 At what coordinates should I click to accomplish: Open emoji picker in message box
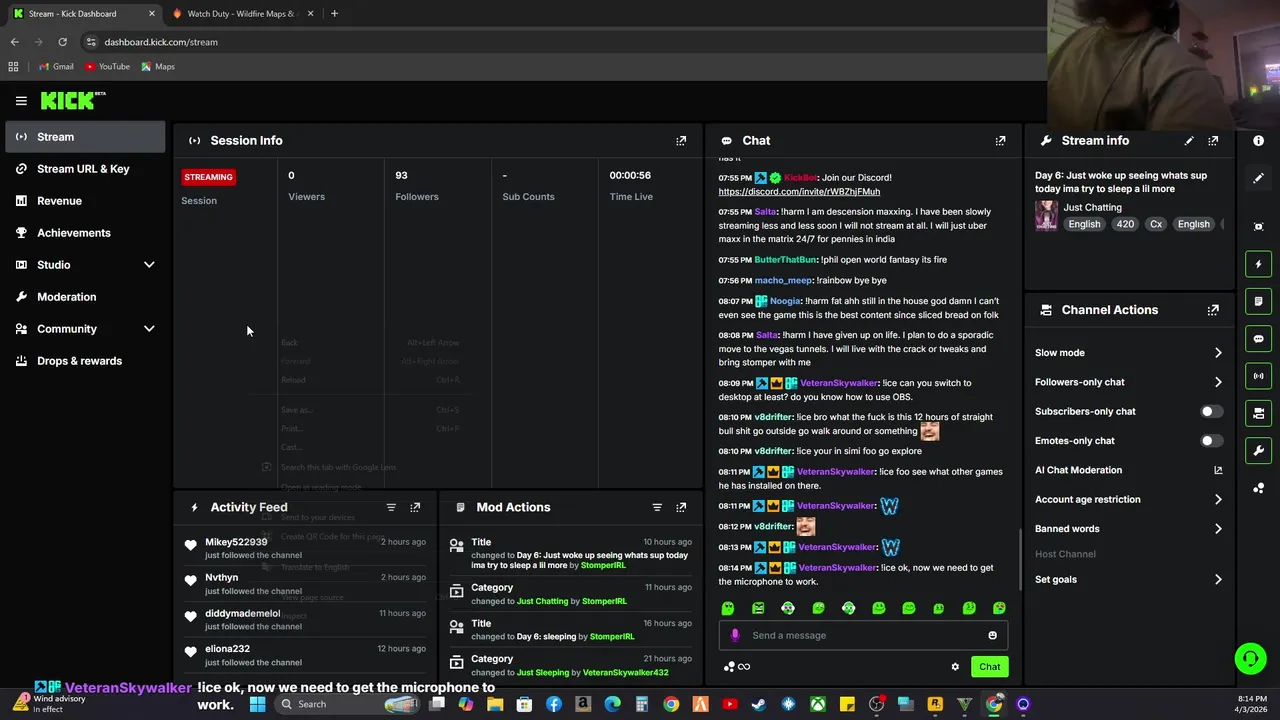(x=992, y=635)
